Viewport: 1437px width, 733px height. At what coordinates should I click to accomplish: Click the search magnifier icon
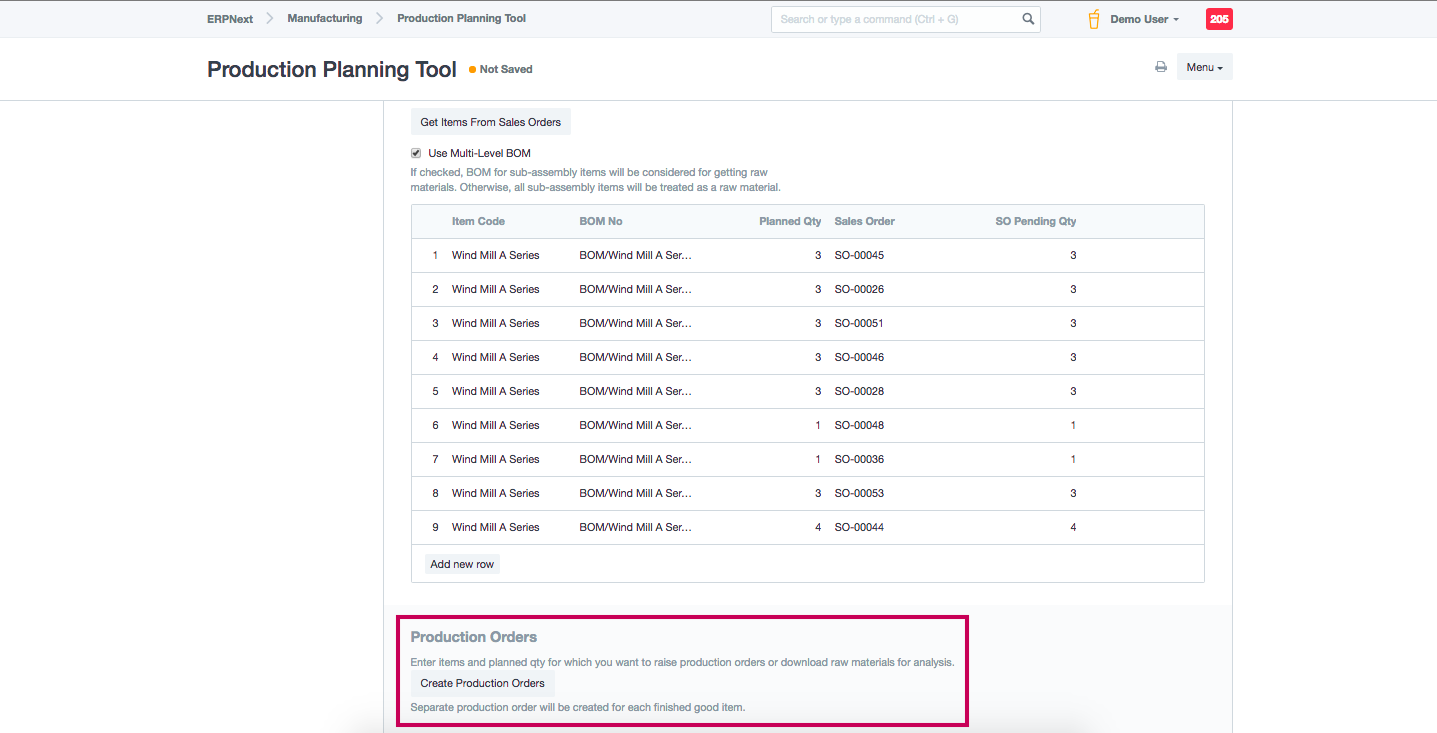coord(1028,19)
